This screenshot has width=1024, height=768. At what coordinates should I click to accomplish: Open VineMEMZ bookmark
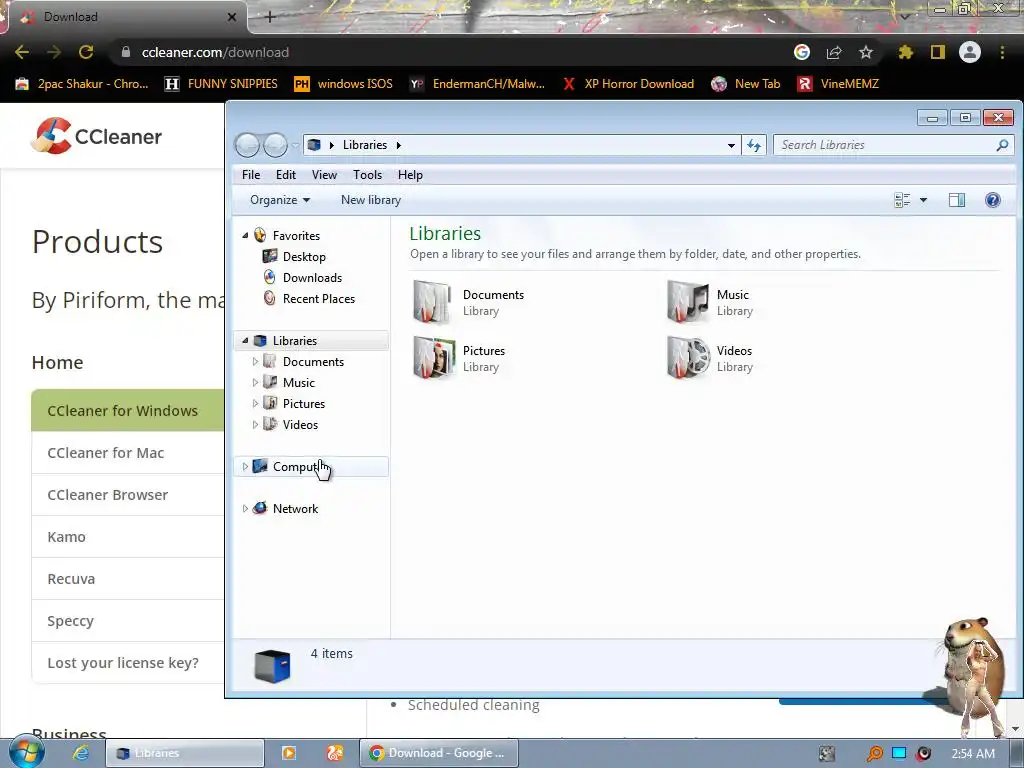(839, 84)
